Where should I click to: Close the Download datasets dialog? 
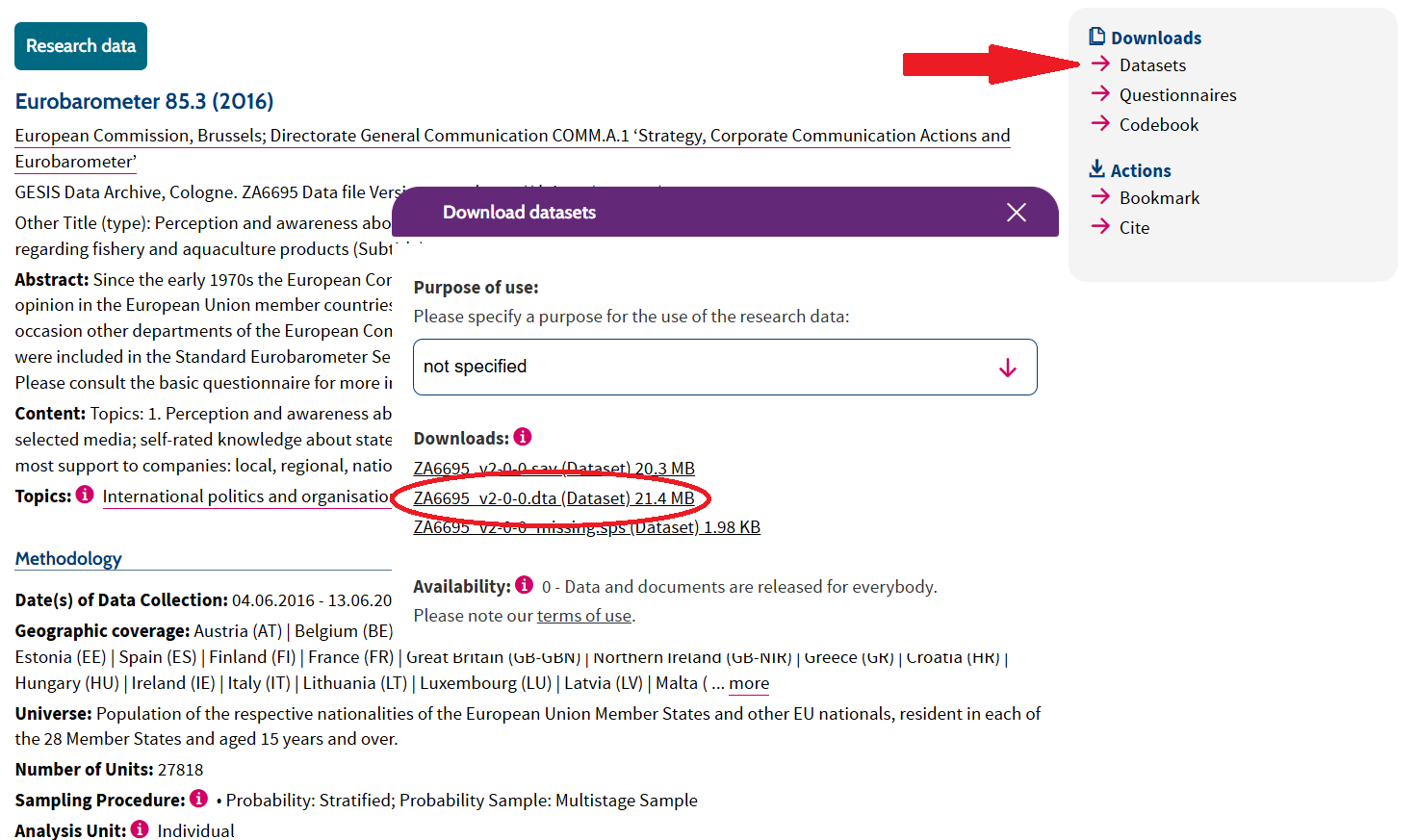[x=1017, y=213]
